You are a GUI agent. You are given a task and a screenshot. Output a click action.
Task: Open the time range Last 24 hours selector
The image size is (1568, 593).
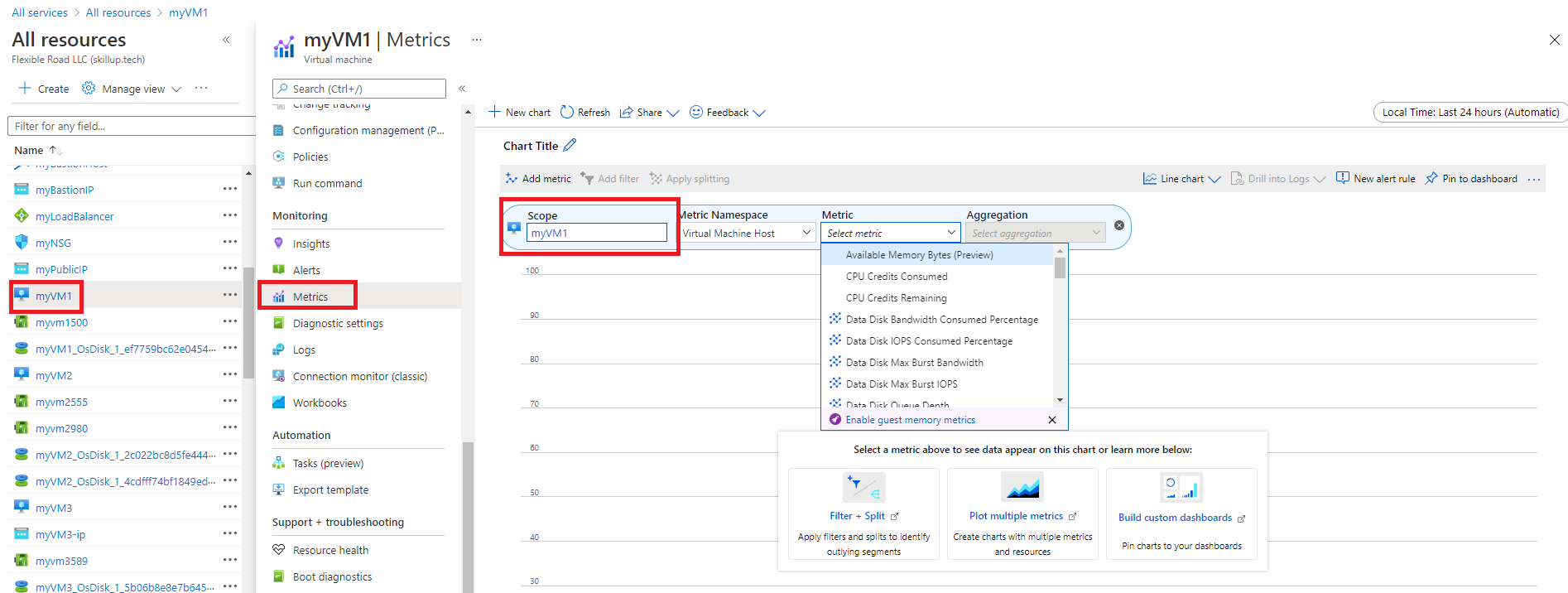pos(1470,113)
